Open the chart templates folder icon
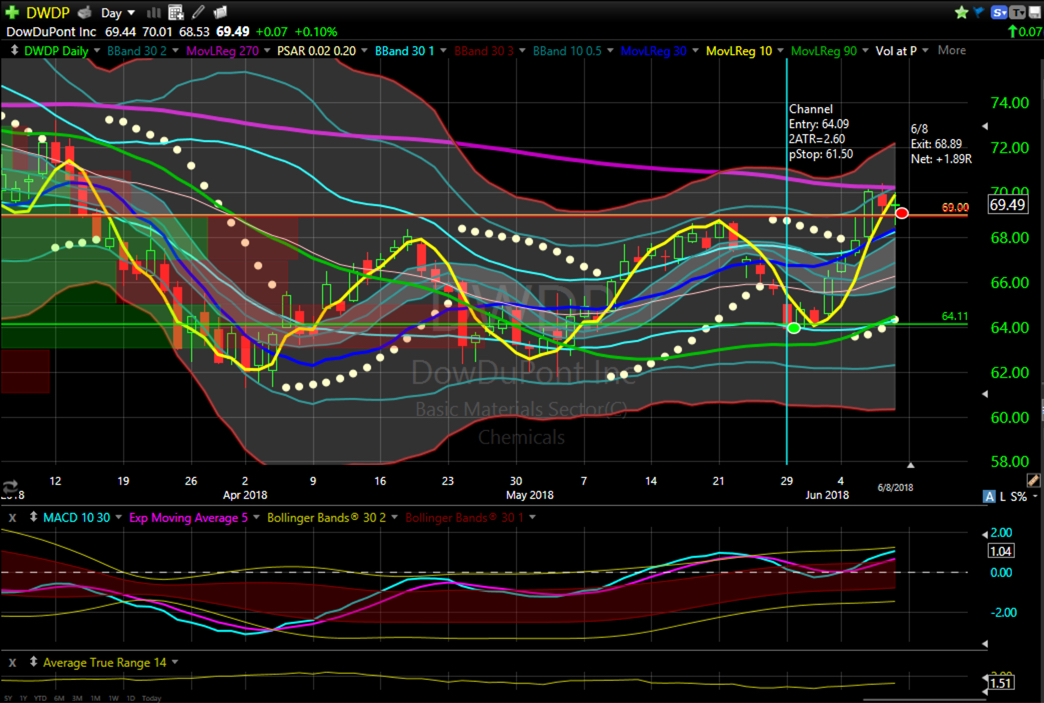Viewport: 1044px width, 703px height. [x=220, y=12]
